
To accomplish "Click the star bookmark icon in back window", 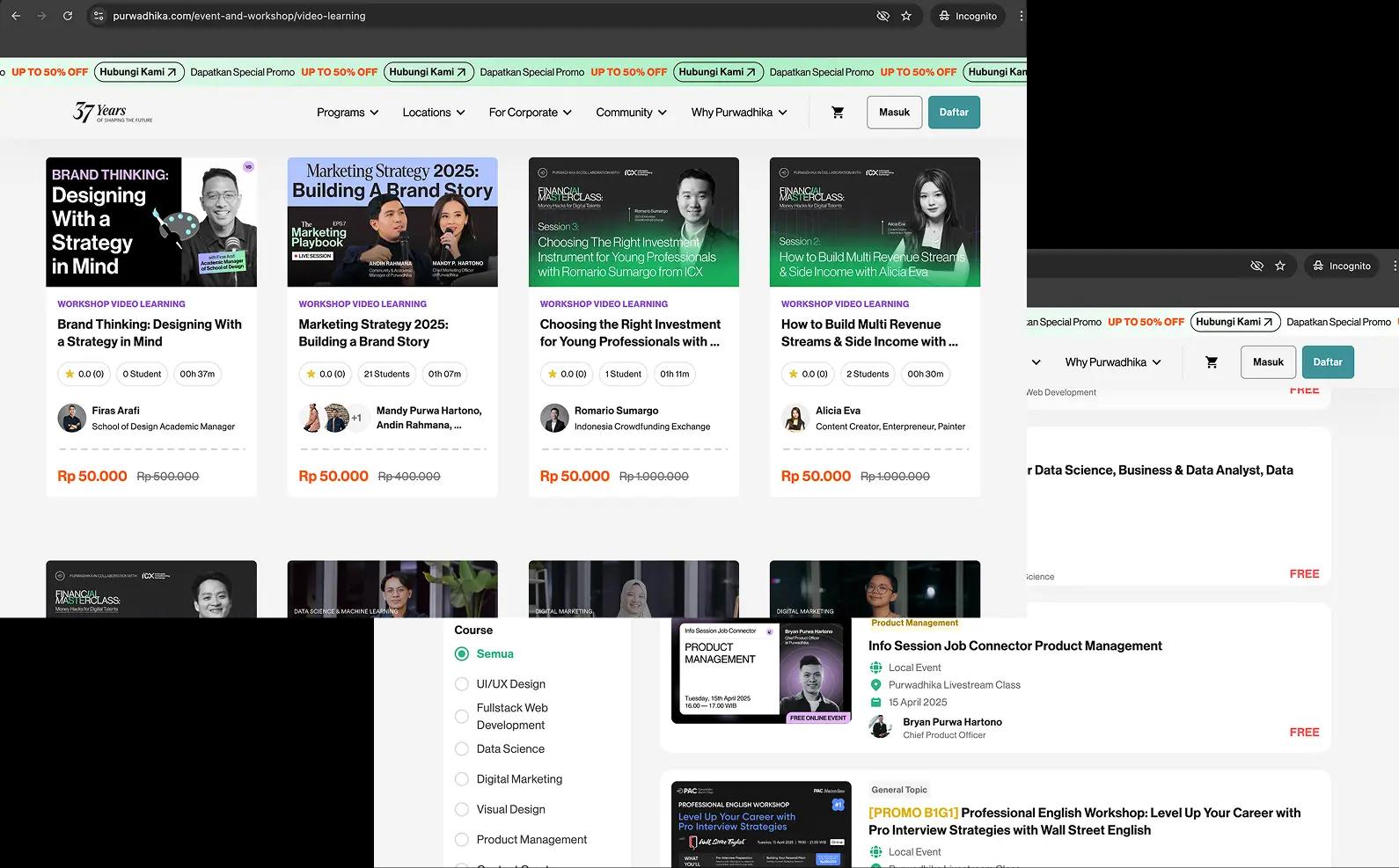I will pyautogui.click(x=1280, y=266).
